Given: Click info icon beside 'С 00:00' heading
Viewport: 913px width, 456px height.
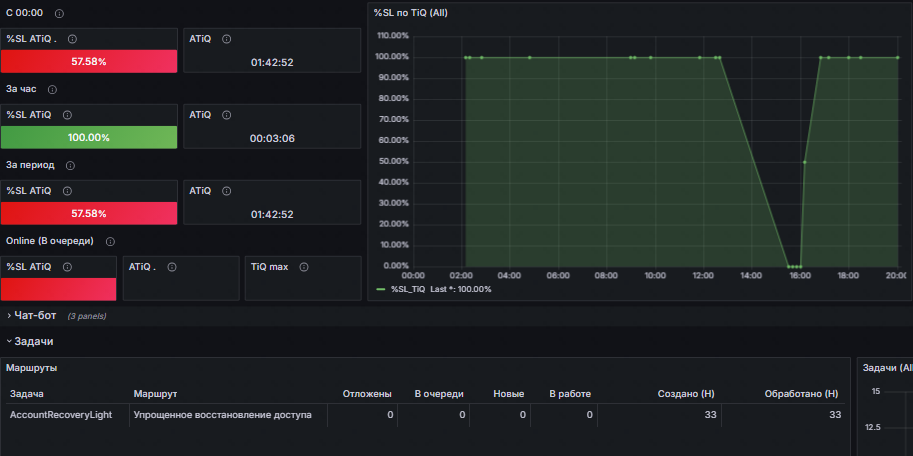Looking at the screenshot, I should click(x=59, y=14).
